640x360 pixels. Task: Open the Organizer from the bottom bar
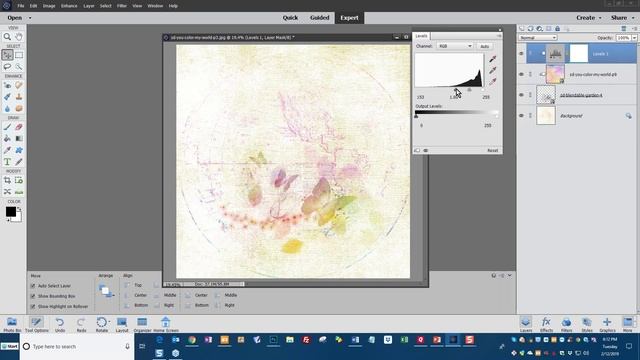coord(142,324)
